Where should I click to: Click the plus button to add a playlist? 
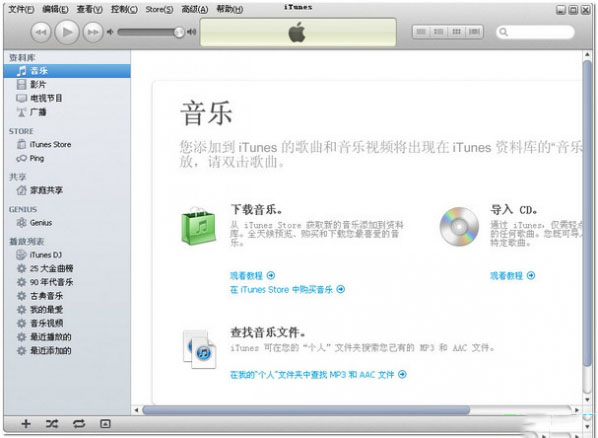pyautogui.click(x=26, y=424)
